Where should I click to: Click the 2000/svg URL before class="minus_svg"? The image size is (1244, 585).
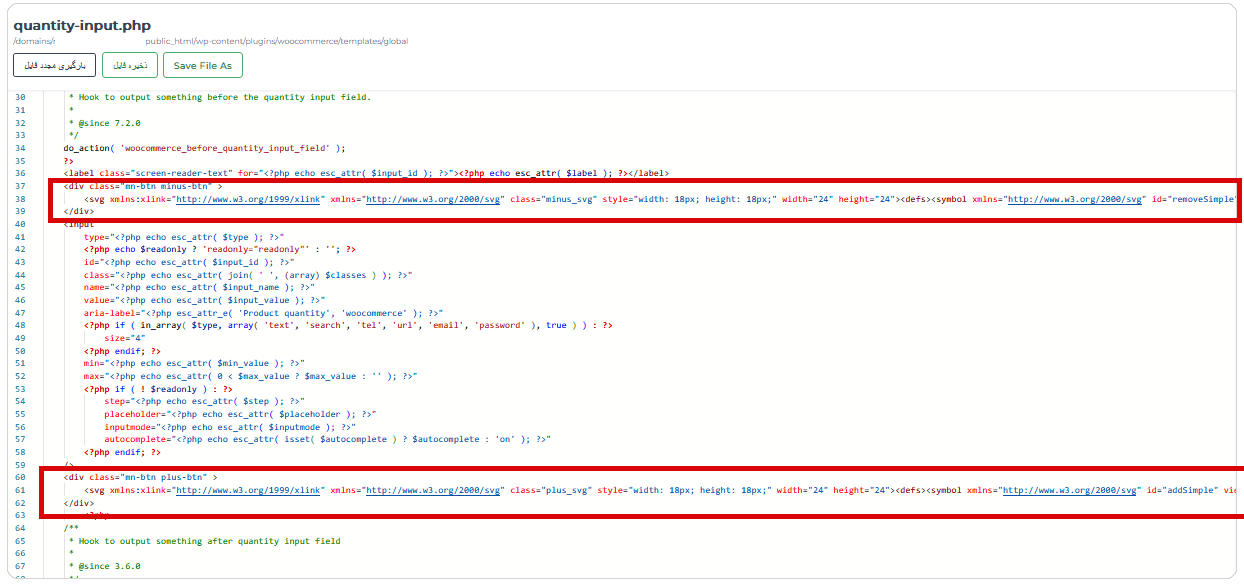point(434,200)
